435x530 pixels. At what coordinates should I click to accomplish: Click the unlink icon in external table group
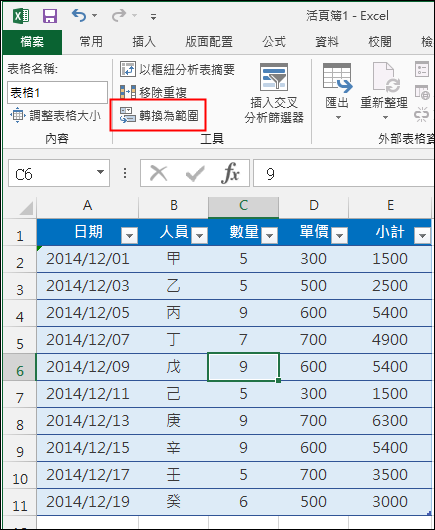pos(422,115)
